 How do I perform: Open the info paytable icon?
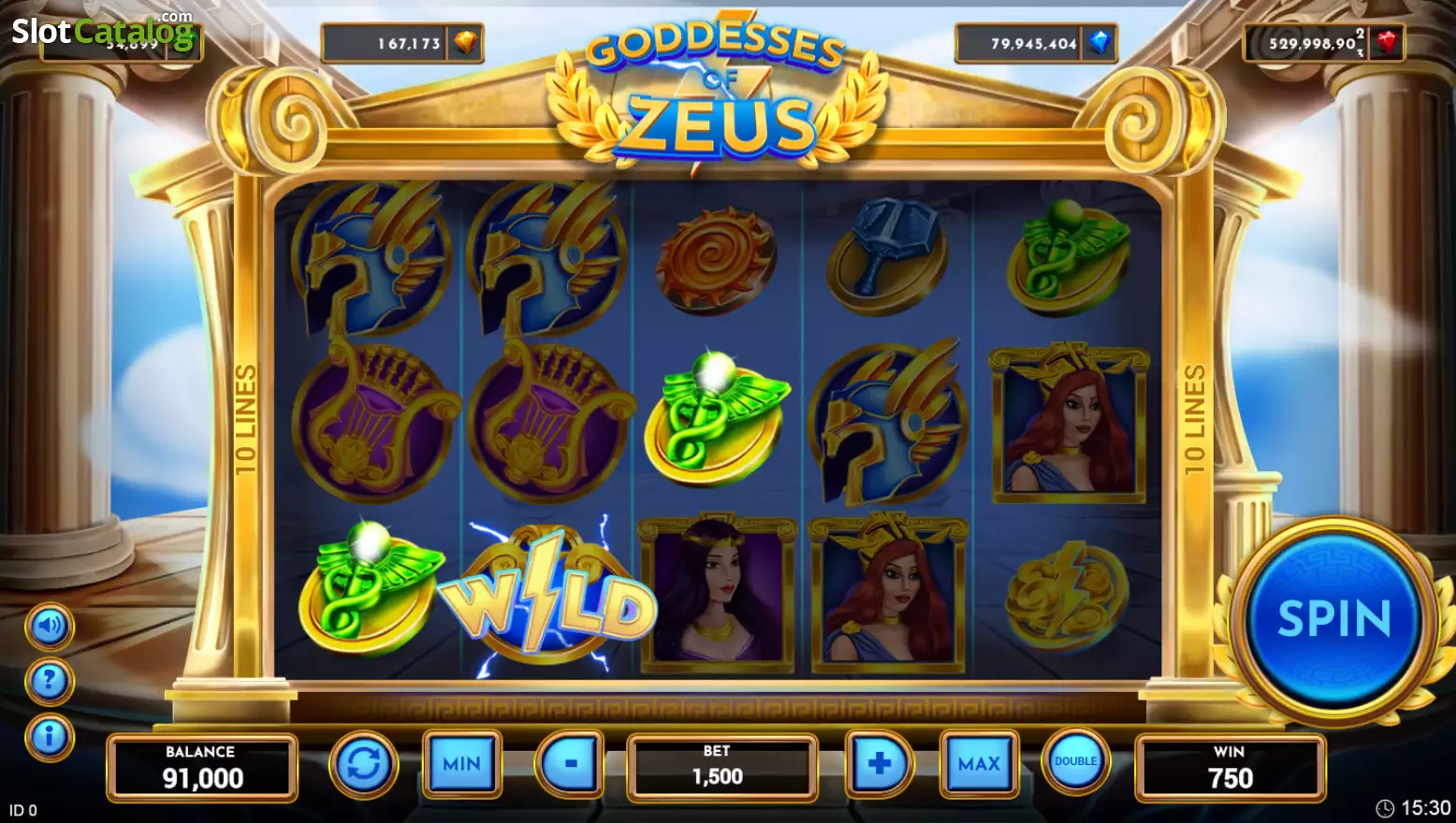(x=49, y=737)
